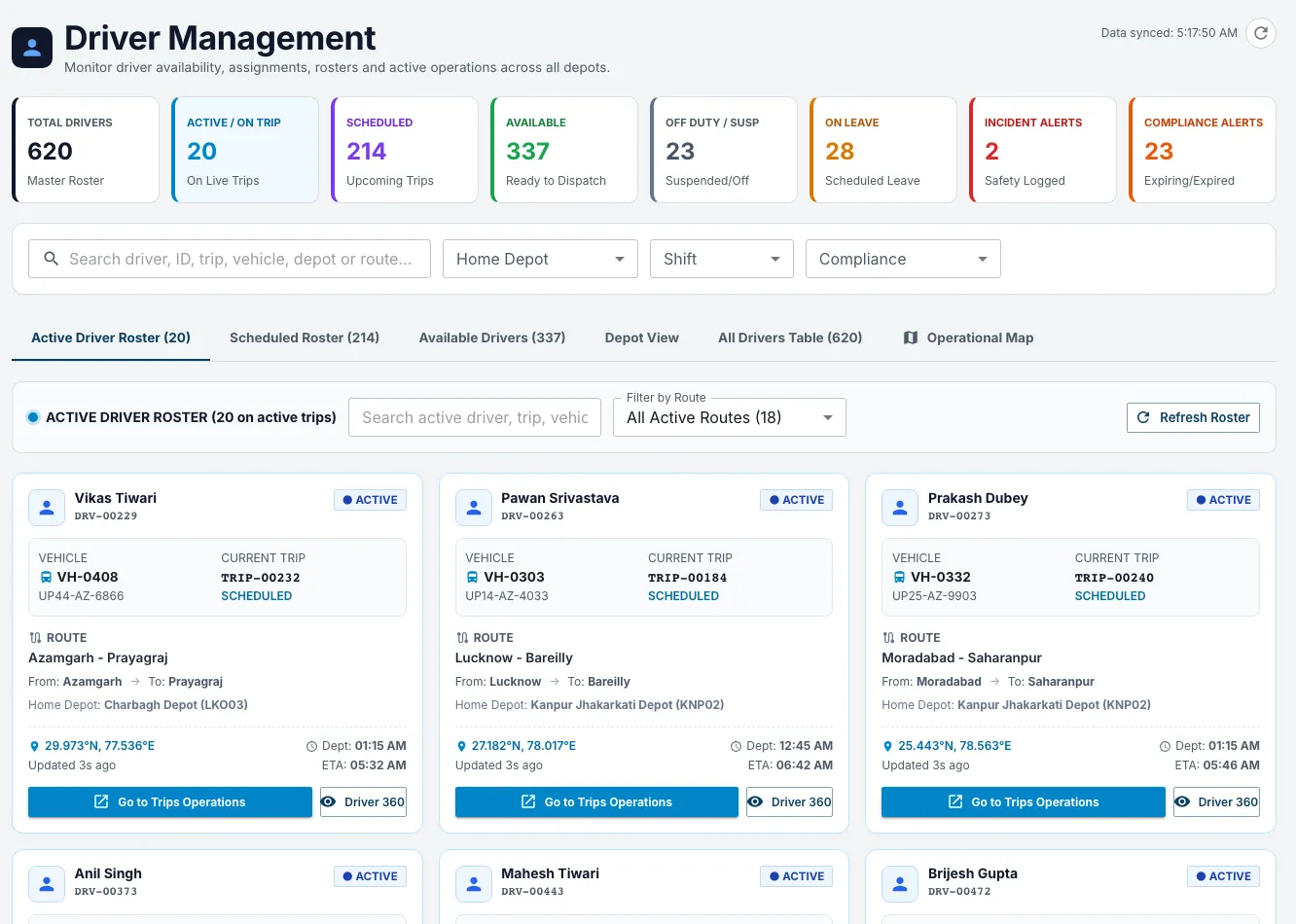
Task: Open Driver 360 for Pawan Srivastava
Action: [x=789, y=802]
